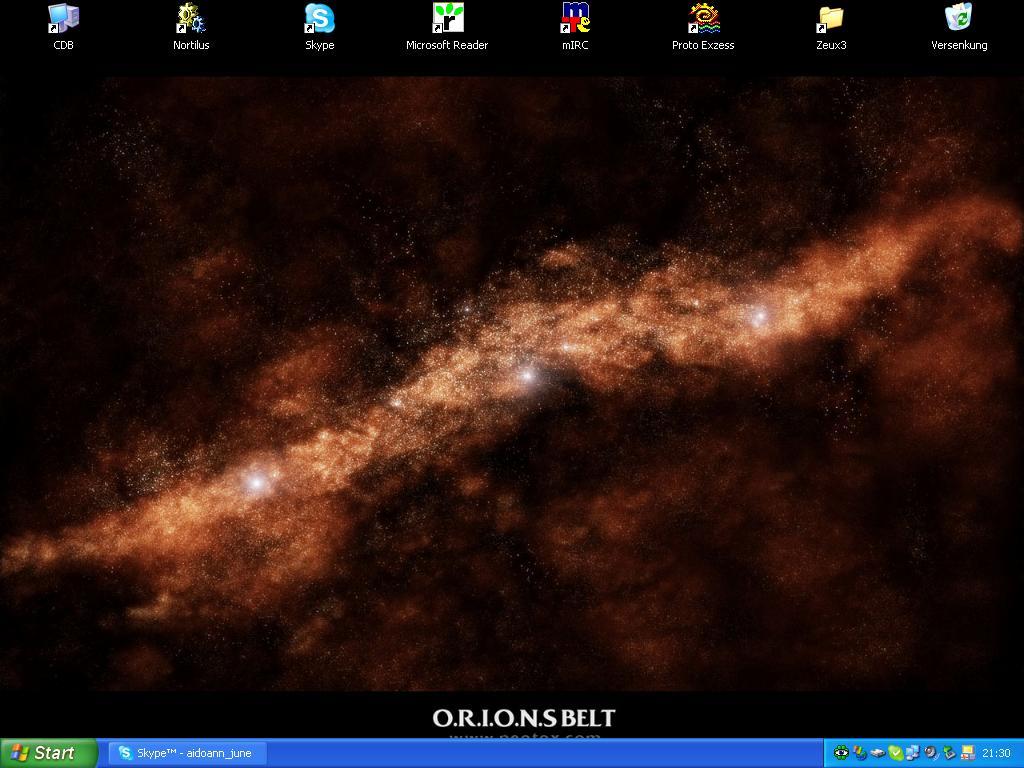The height and width of the screenshot is (768, 1024).
Task: Click the colorful Windows flag tray icon
Action: 860,753
